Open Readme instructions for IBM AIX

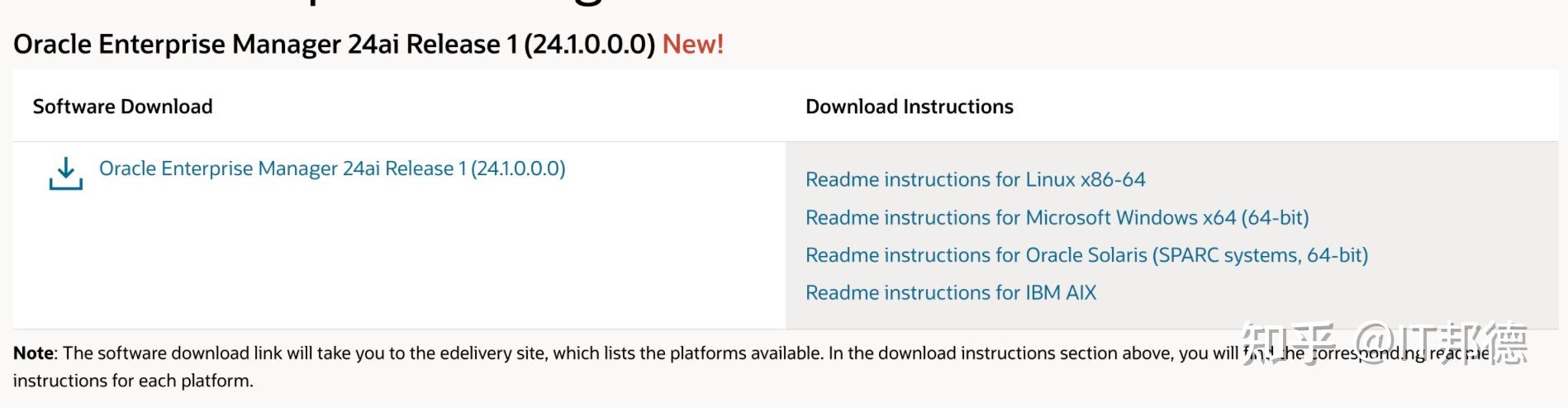[950, 292]
